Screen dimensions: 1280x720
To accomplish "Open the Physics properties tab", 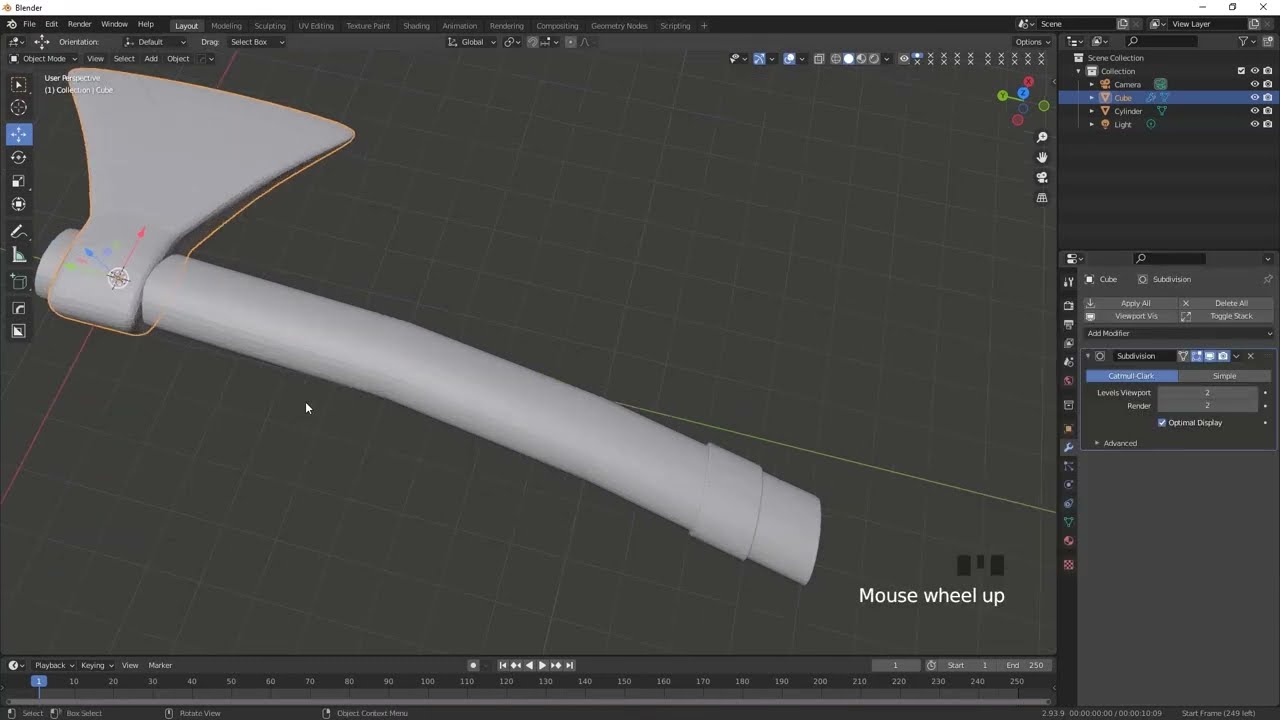I will (x=1068, y=485).
